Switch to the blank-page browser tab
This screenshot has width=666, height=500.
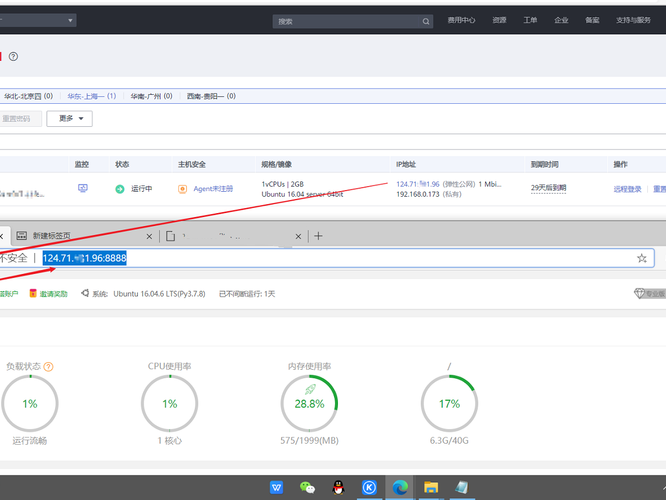pos(234,236)
